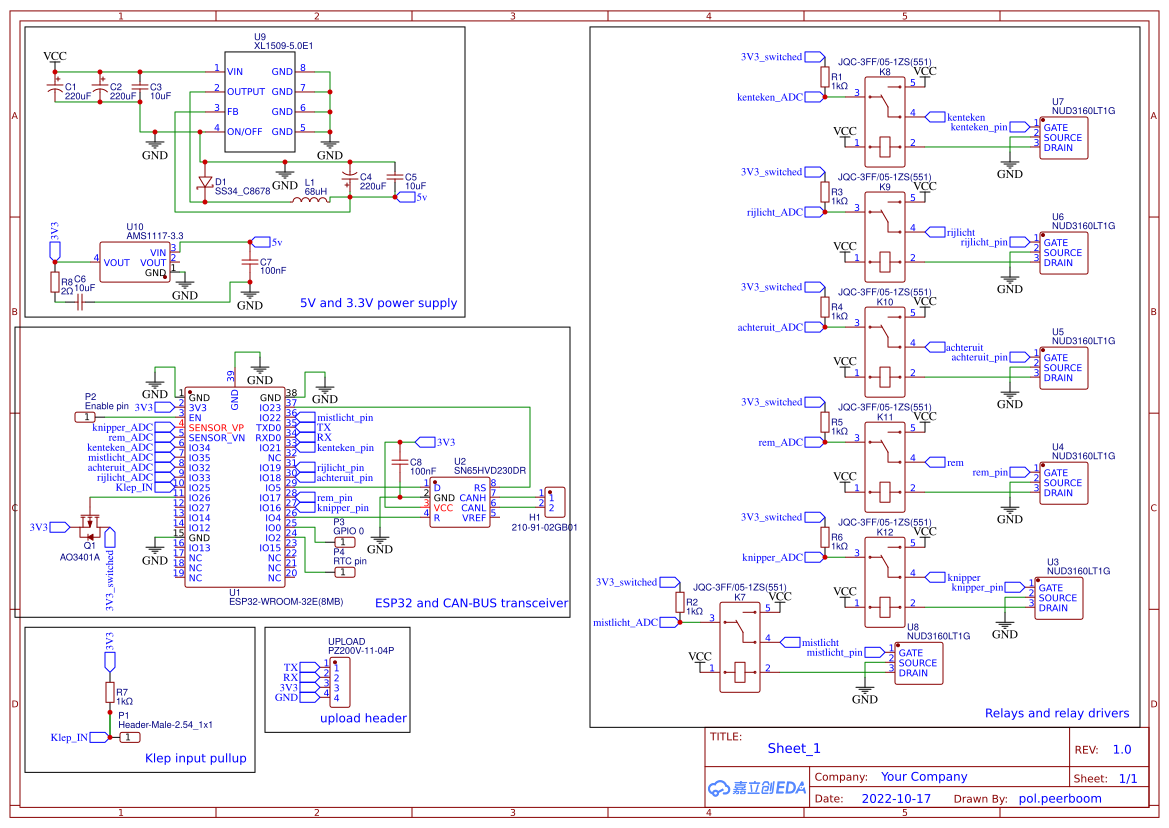
Task: Select the "5V and 3.3V power supply" label
Action: click(378, 303)
